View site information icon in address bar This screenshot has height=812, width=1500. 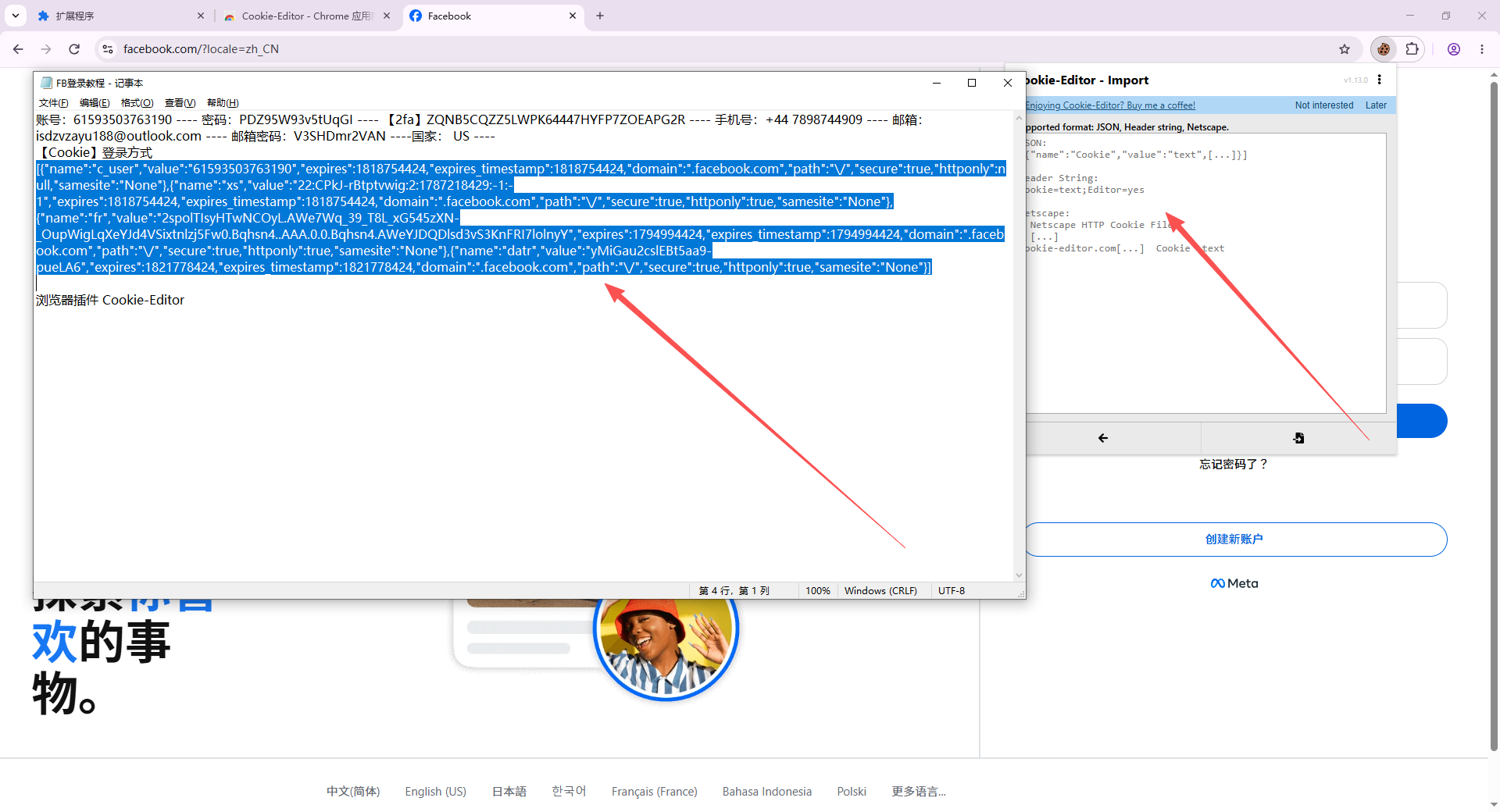point(108,49)
